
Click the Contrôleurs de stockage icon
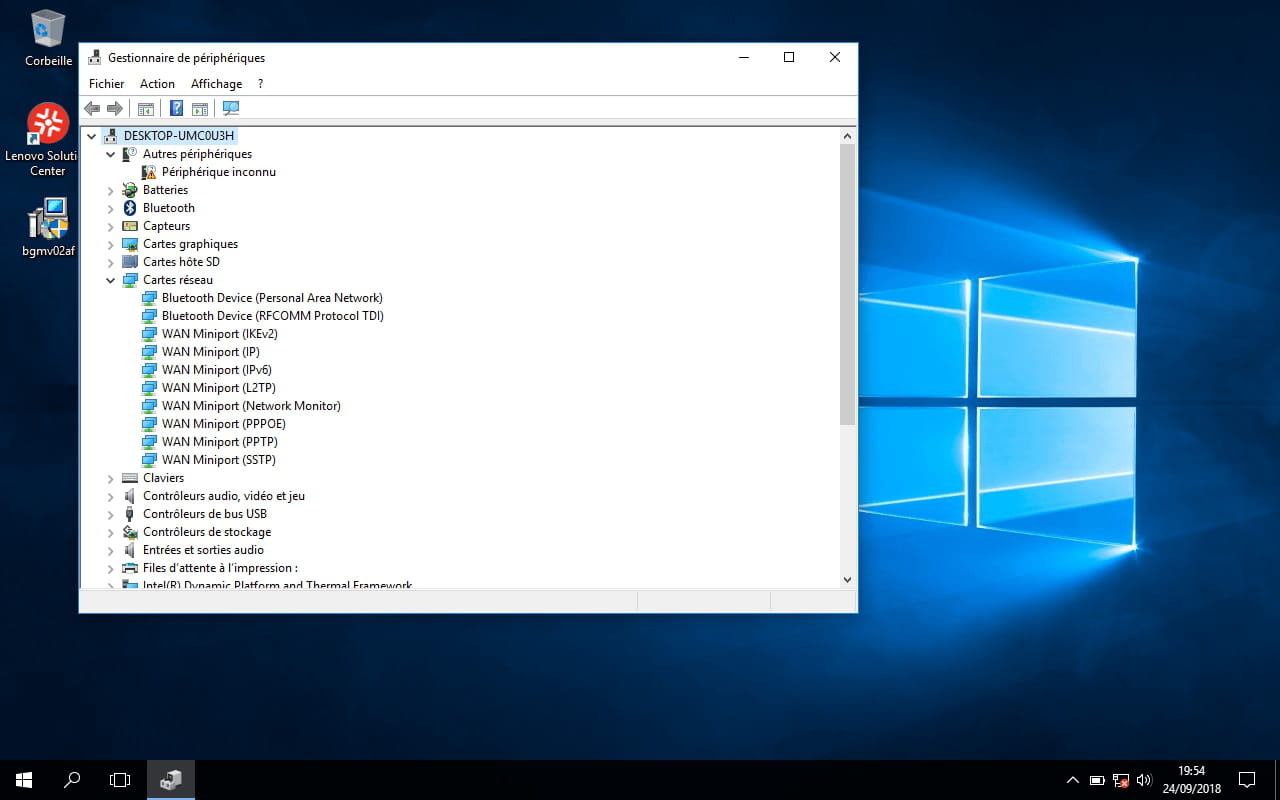tap(130, 532)
